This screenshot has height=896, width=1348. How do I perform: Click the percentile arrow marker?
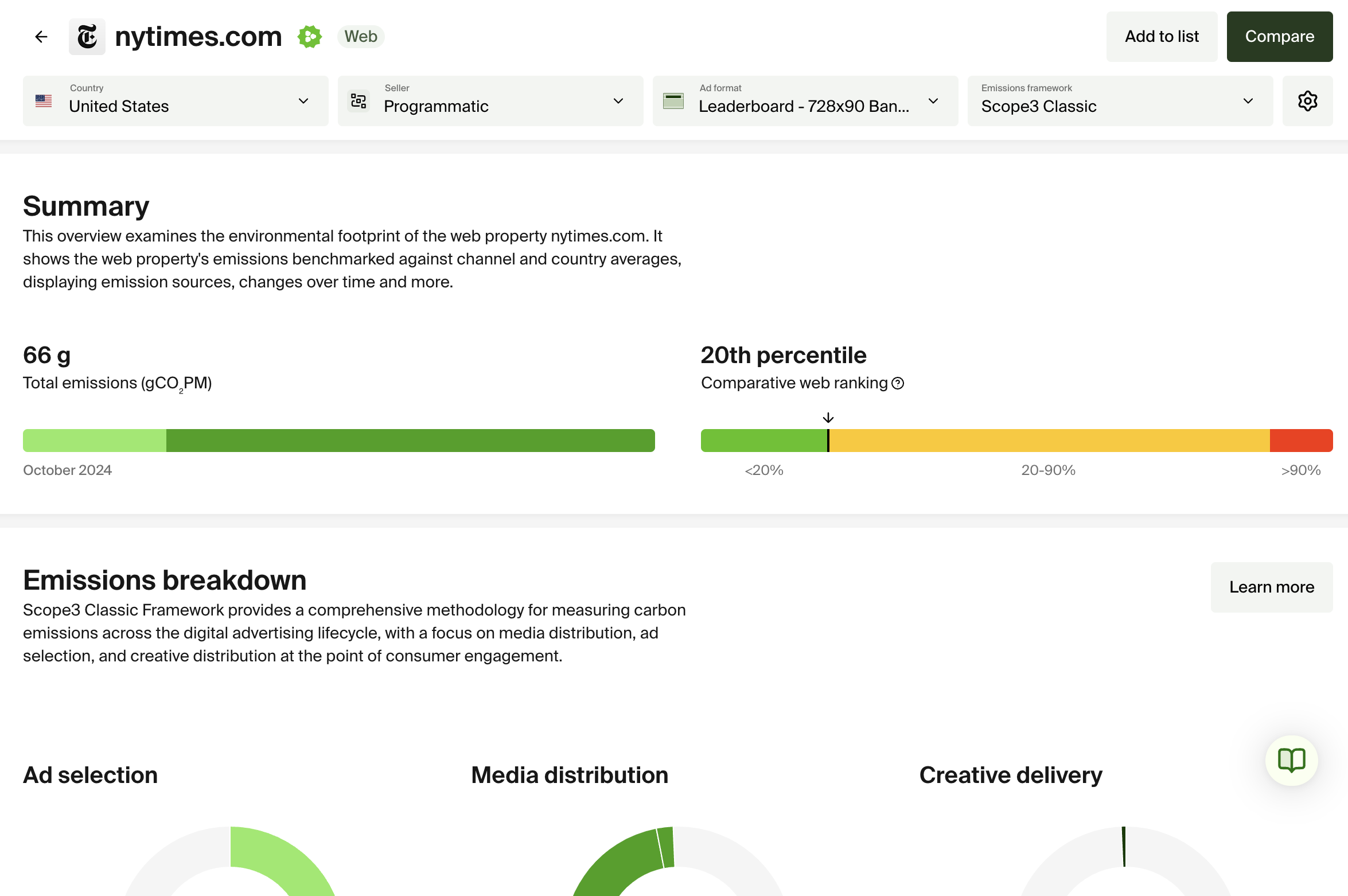click(x=828, y=418)
